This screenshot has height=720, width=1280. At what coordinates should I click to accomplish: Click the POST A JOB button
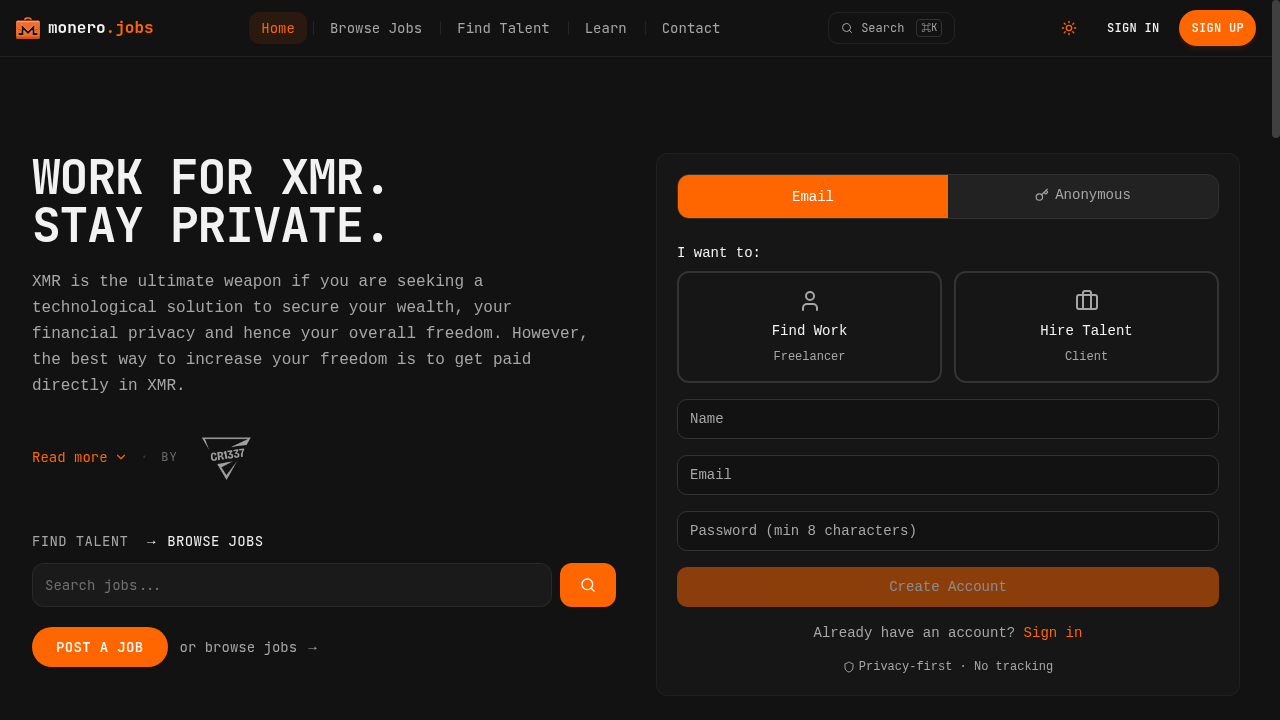[x=100, y=647]
